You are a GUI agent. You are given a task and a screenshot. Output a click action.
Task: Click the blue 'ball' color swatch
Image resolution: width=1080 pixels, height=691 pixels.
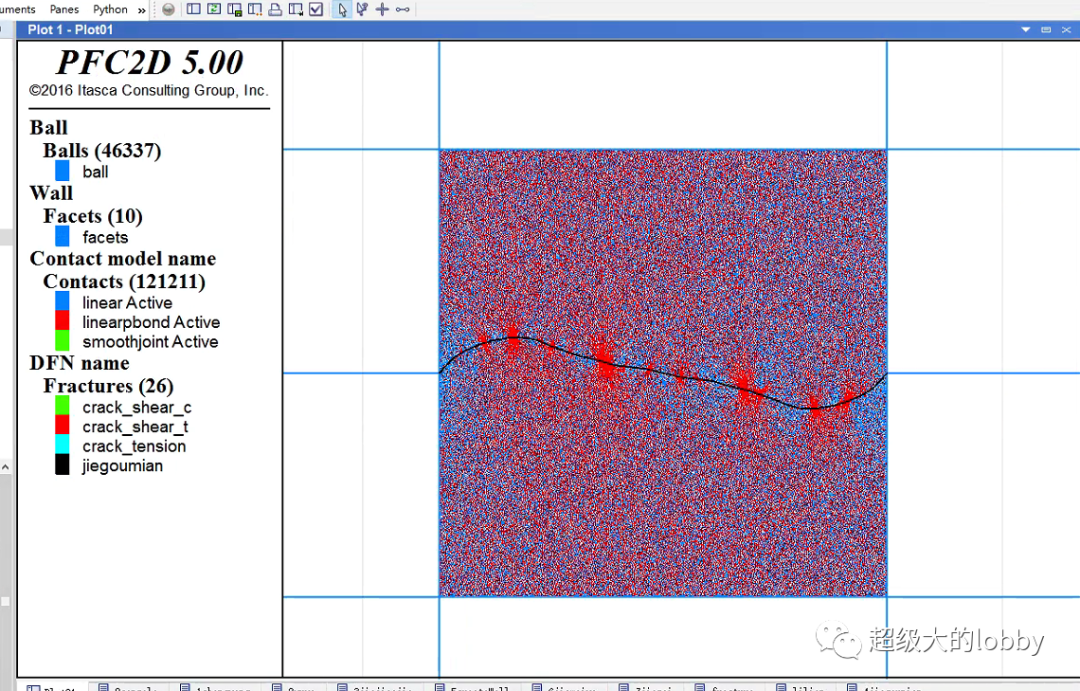(62, 171)
